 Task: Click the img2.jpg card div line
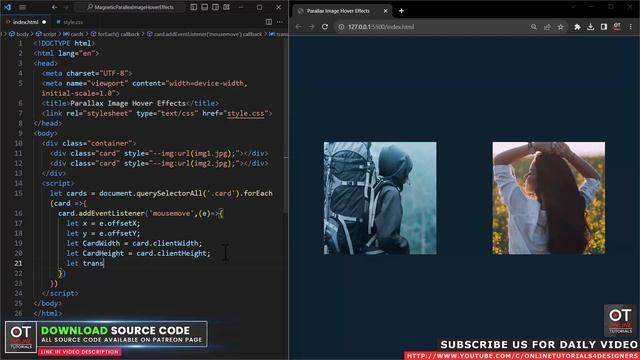[159, 163]
